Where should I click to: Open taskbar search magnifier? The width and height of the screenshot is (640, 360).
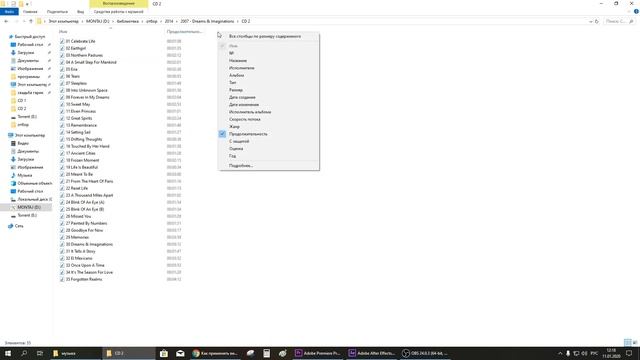click(x=24, y=353)
